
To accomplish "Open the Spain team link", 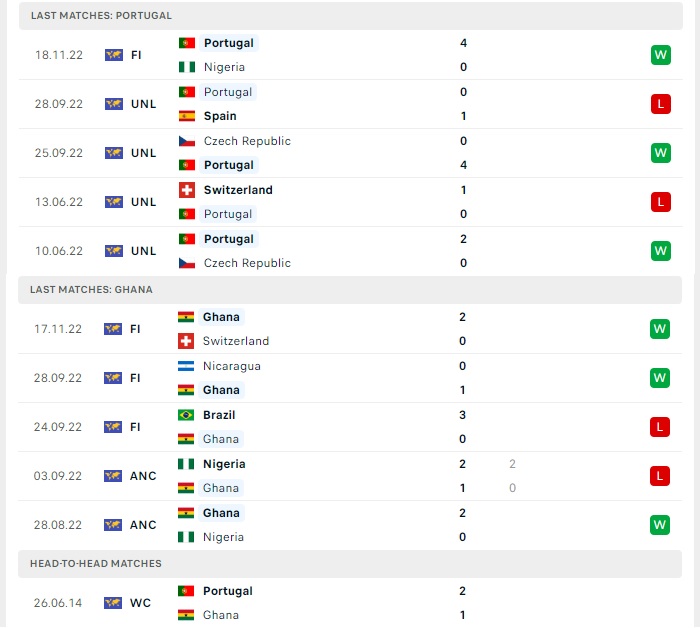I will 220,116.
